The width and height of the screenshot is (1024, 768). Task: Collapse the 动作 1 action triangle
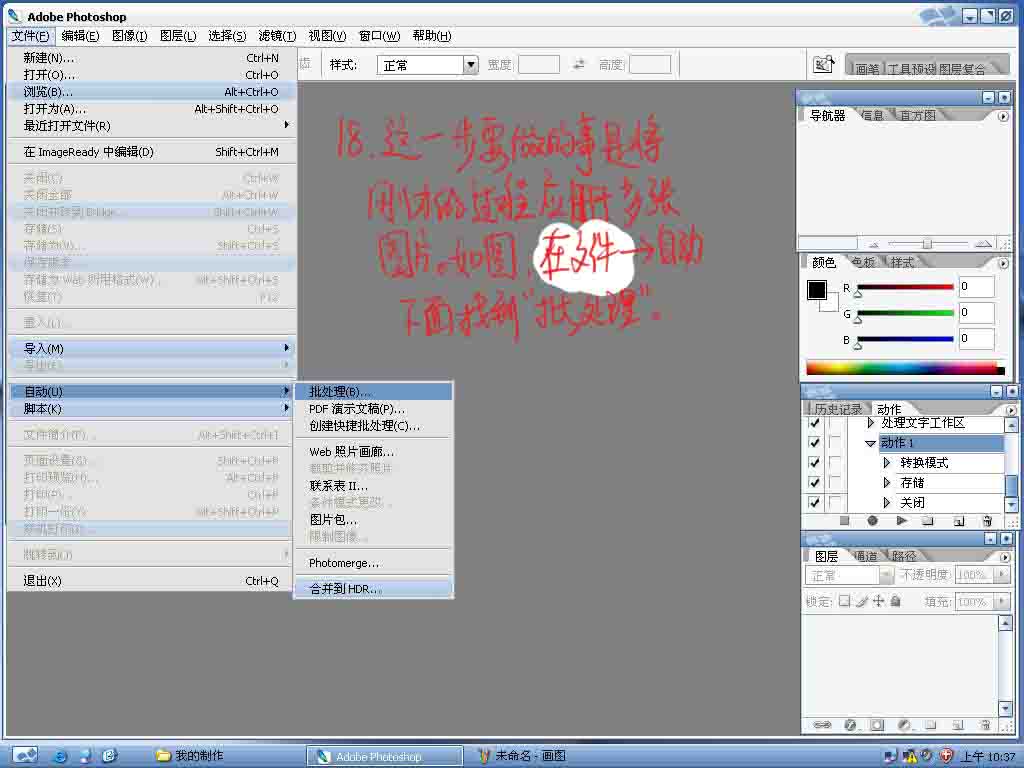[870, 443]
